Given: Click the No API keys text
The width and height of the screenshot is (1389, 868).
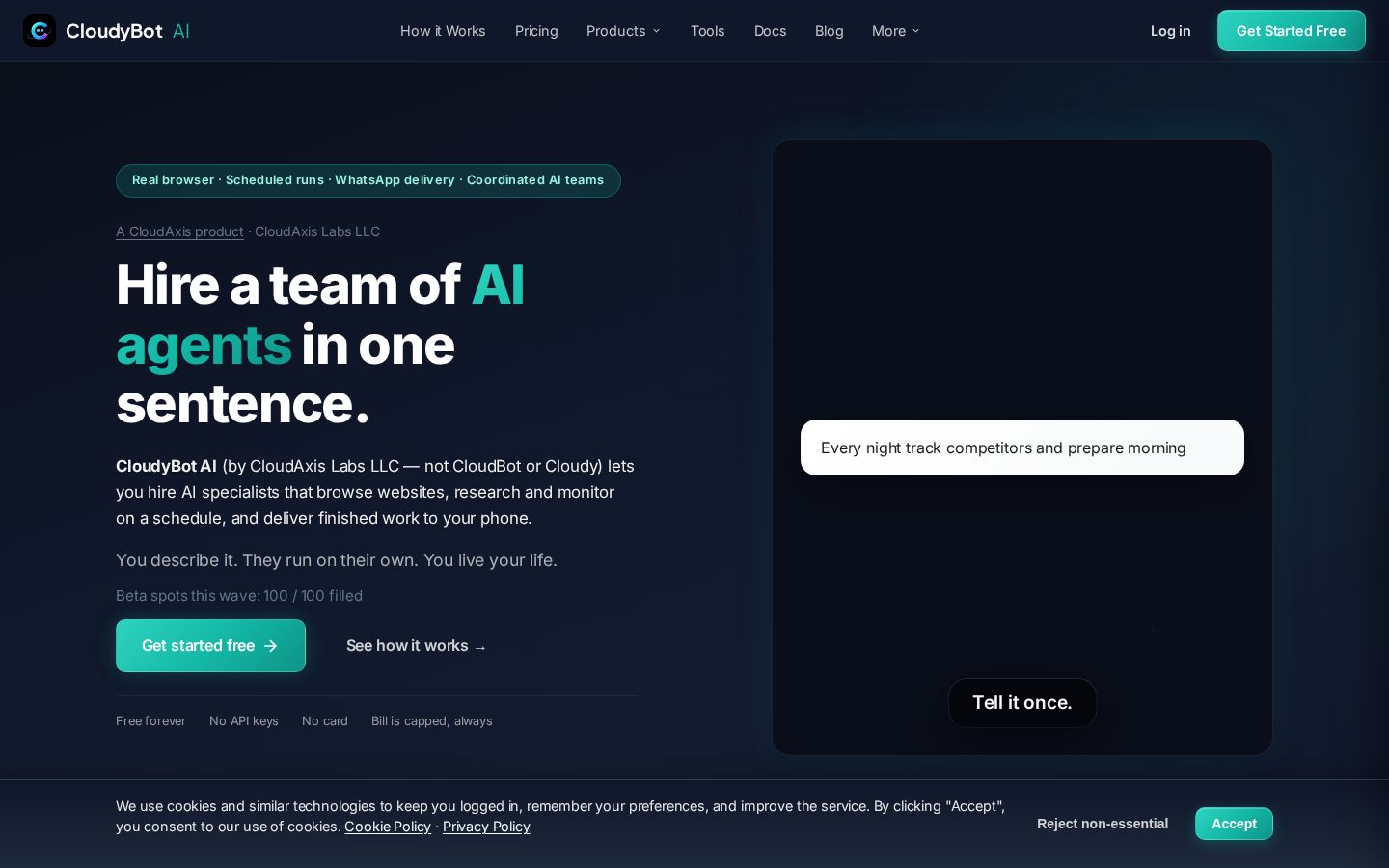Looking at the screenshot, I should (244, 721).
